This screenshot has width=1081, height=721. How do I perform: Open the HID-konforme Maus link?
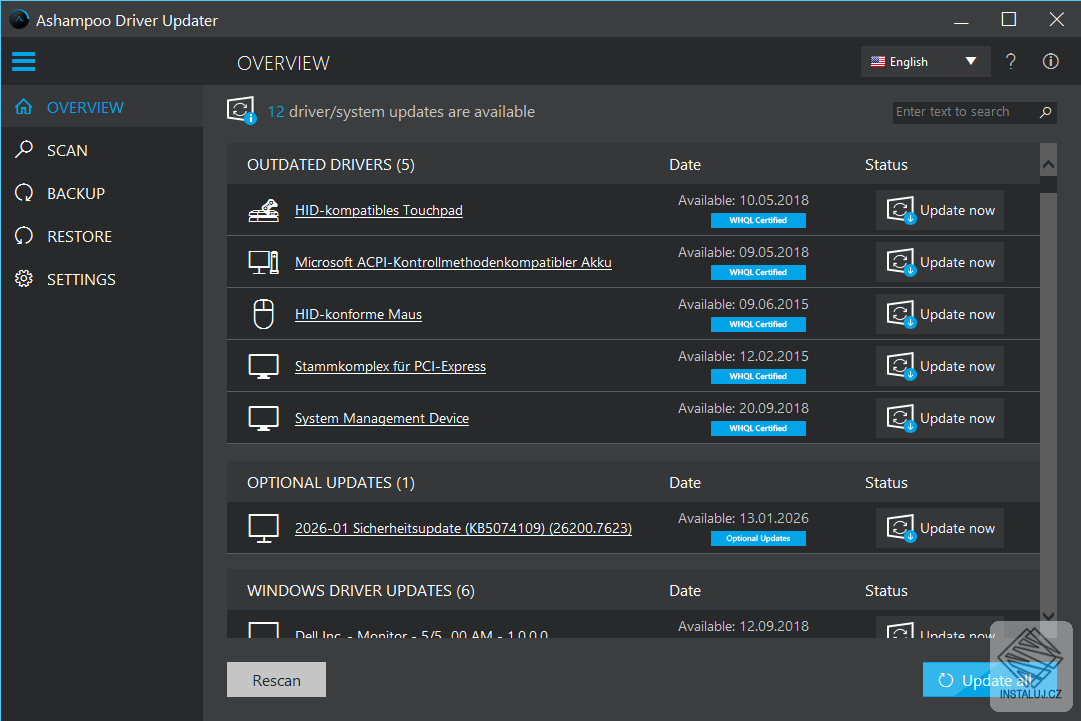(x=358, y=314)
